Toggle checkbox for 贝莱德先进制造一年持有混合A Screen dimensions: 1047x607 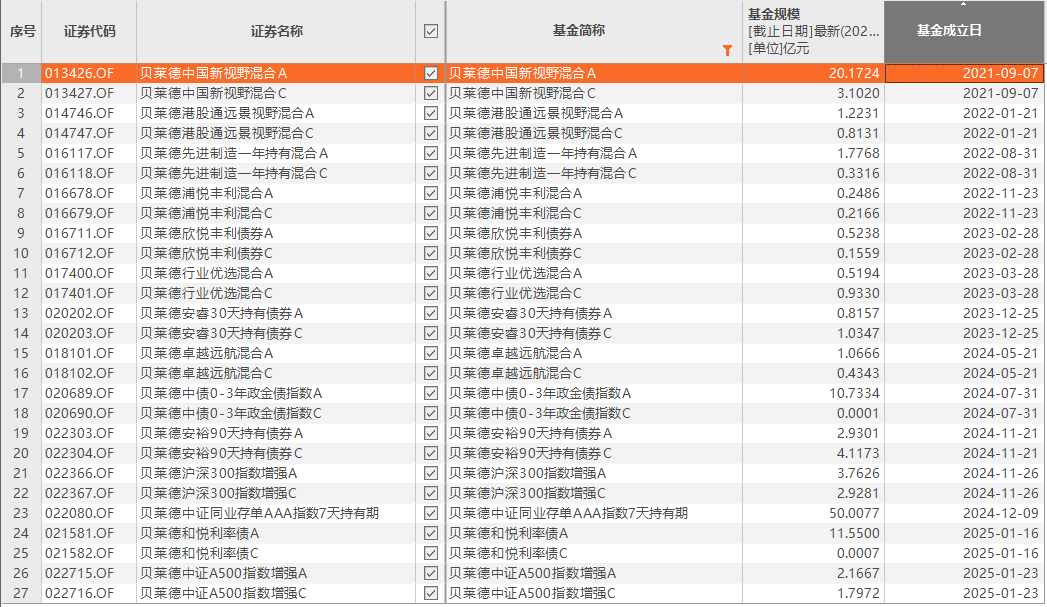coord(431,154)
